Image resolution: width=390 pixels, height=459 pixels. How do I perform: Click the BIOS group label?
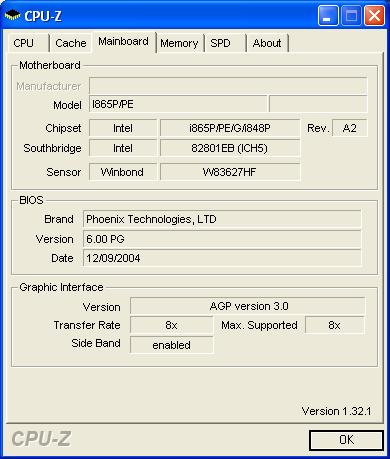click(31, 200)
